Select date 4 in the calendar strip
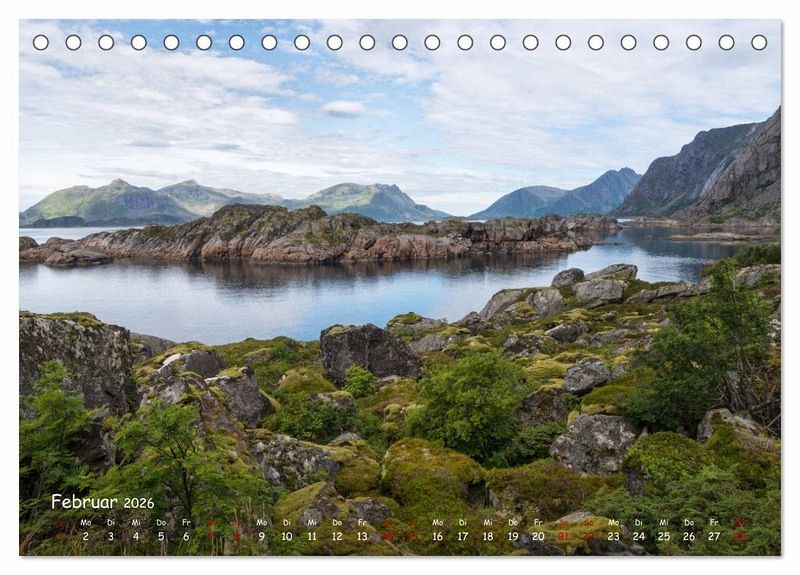 136,536
